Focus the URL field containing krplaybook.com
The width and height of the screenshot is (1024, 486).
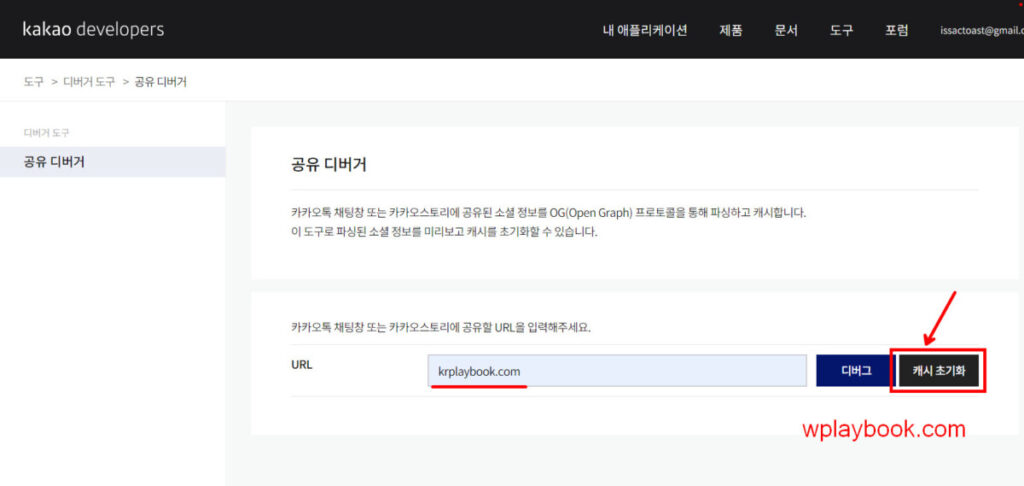tap(616, 371)
